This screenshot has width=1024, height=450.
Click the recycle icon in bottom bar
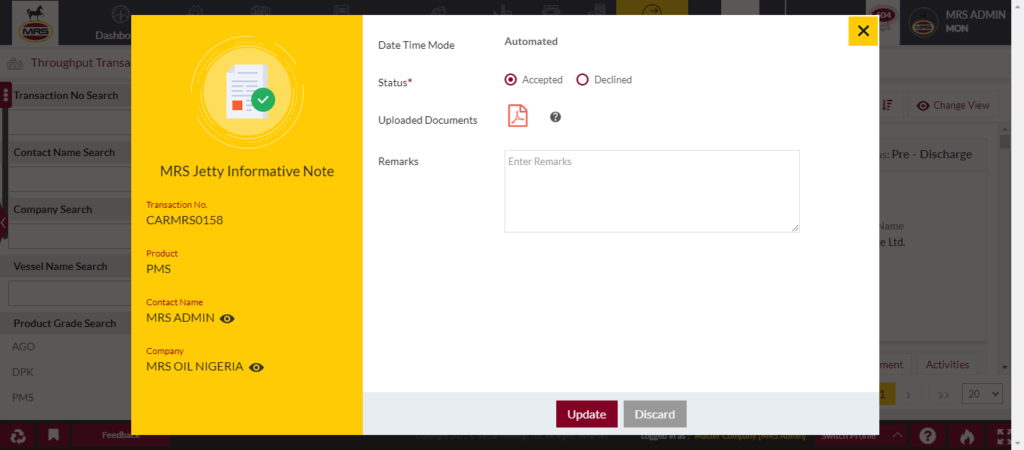tap(17, 435)
